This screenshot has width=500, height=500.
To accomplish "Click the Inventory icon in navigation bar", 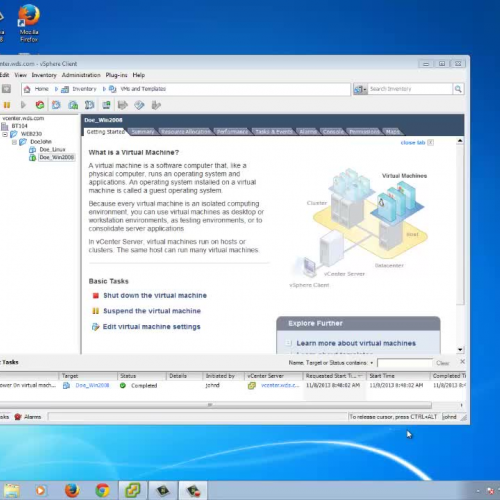I will 65,89.
